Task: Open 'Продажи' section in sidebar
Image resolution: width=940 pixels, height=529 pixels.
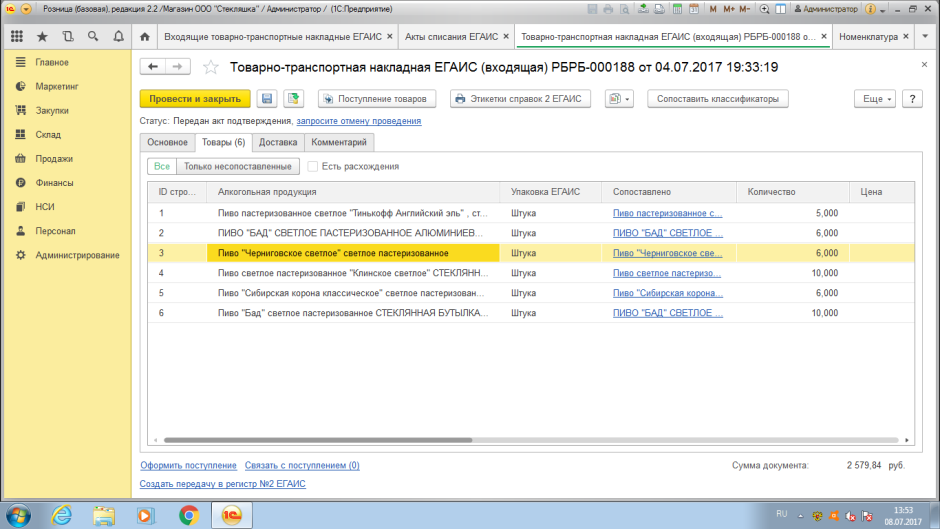Action: [54, 158]
